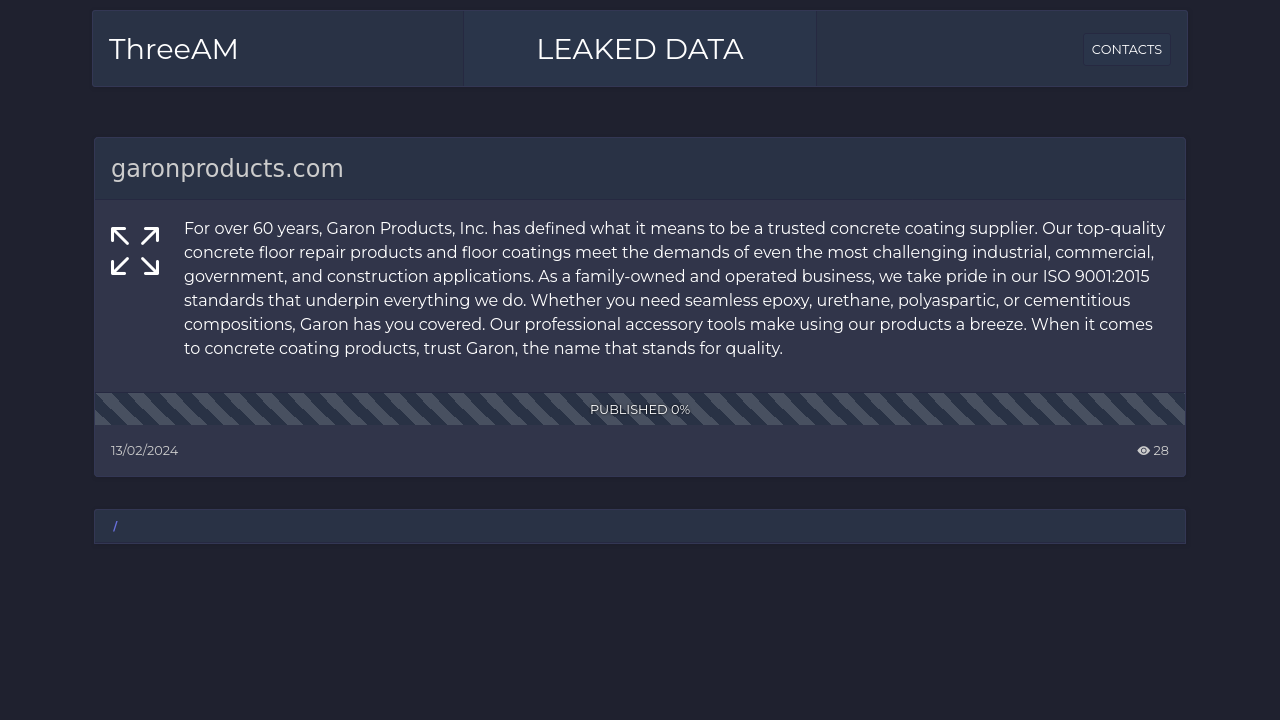This screenshot has height=720, width=1280.
Task: Click the root slash breadcrumb link
Action: click(x=115, y=527)
